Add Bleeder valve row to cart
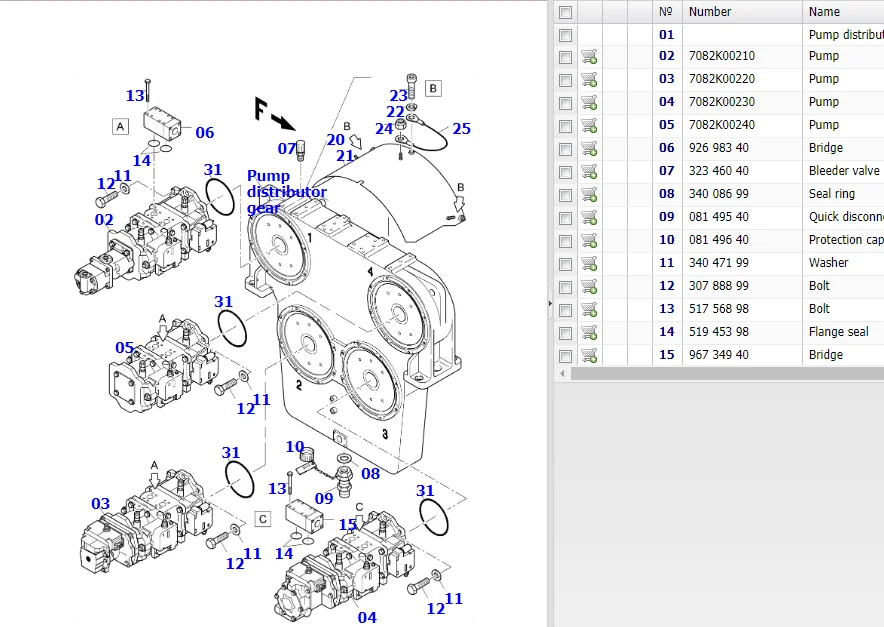 click(589, 171)
